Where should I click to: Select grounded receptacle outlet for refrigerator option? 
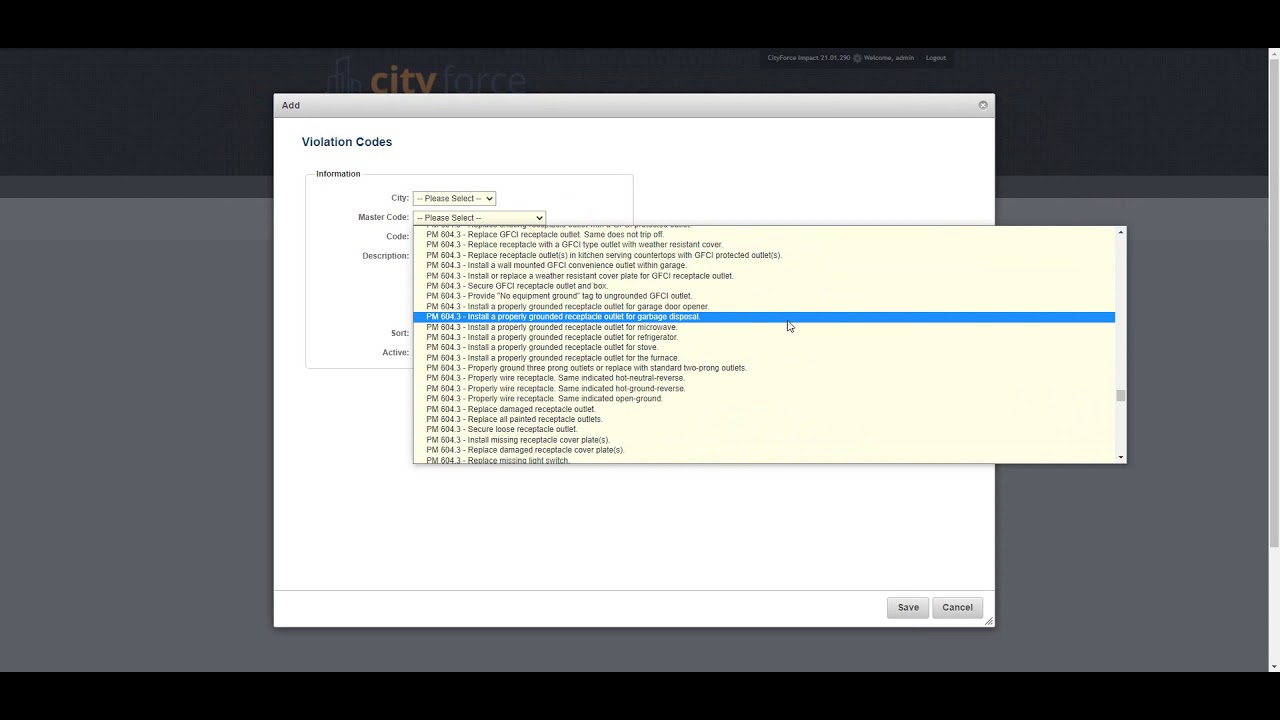click(764, 337)
